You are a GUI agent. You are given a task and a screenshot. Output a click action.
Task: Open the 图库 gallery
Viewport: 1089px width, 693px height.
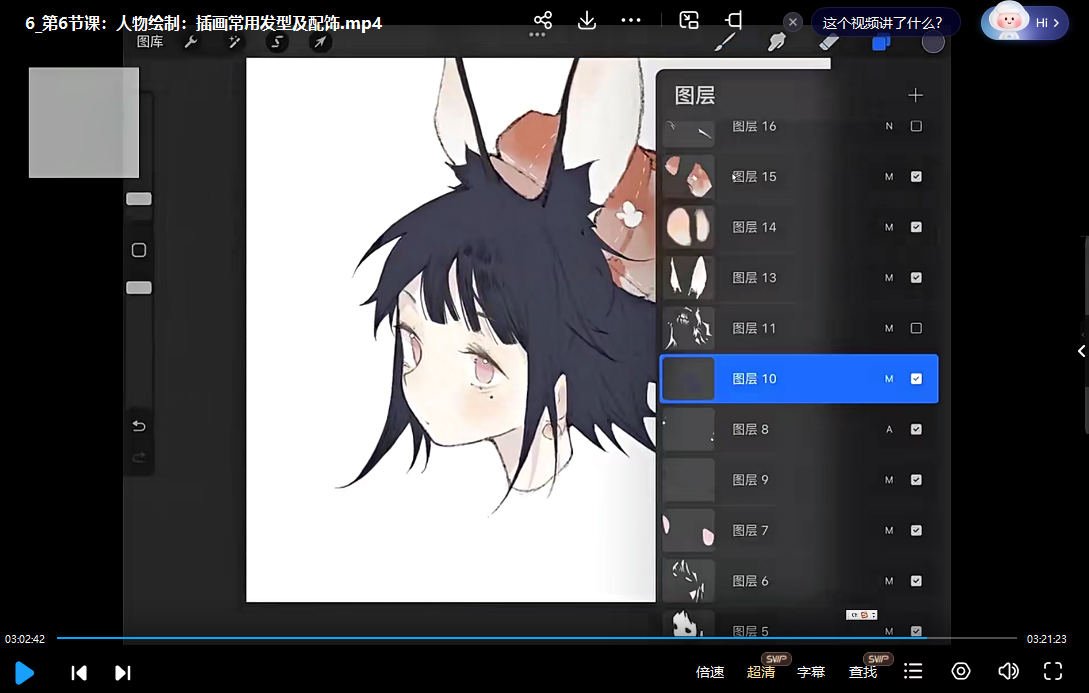151,43
